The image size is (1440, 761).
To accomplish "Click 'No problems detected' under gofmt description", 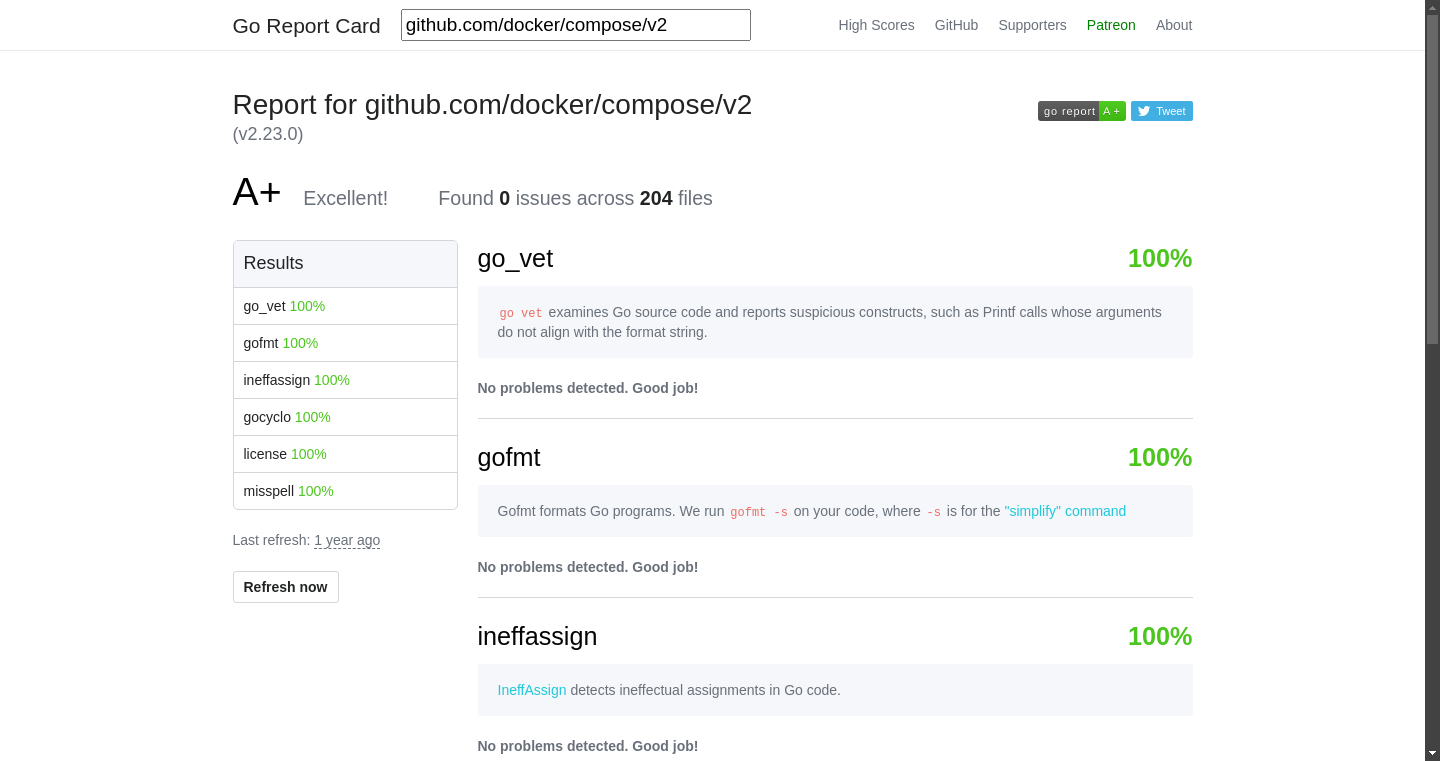I will tap(588, 567).
